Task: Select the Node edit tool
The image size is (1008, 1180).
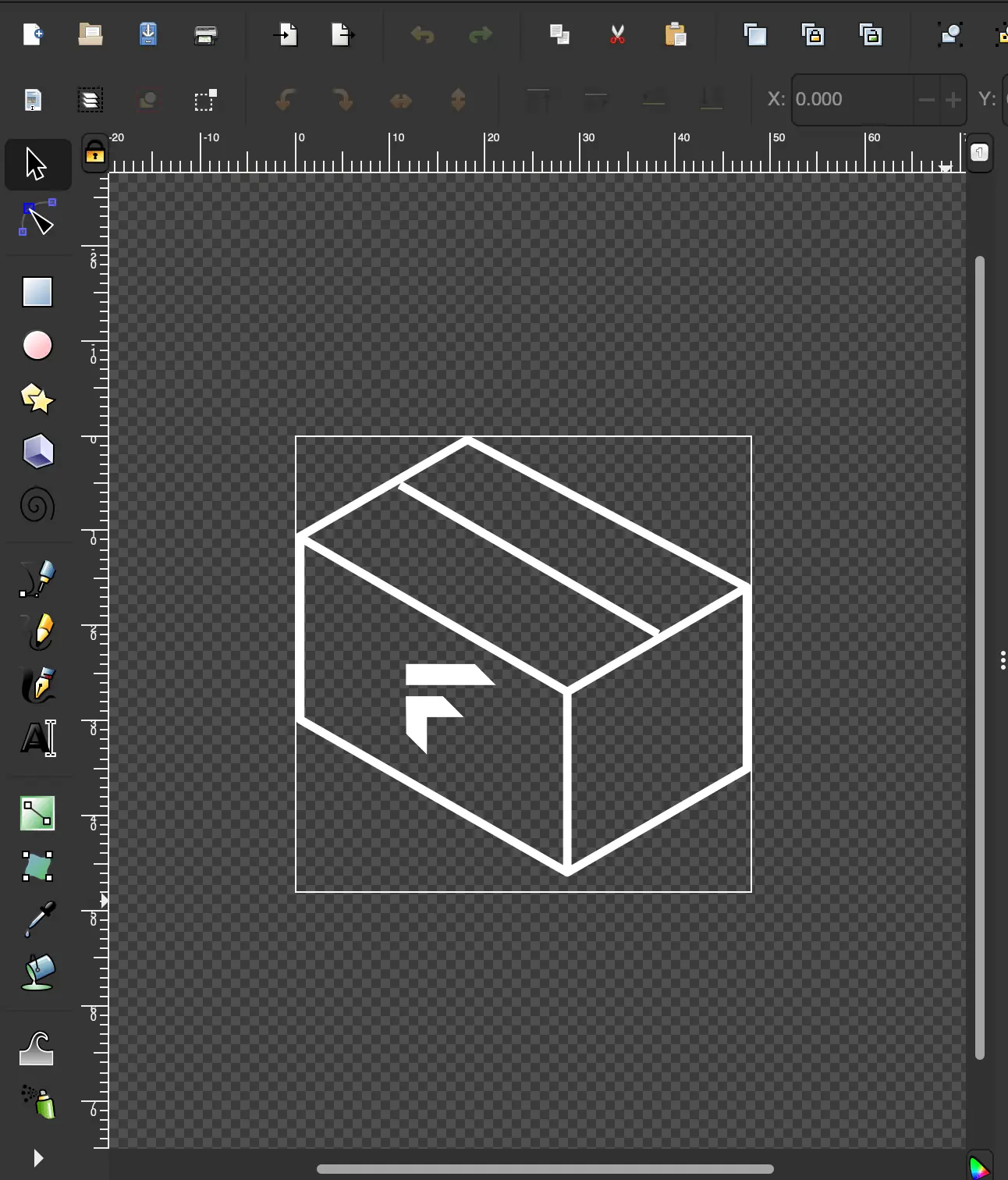Action: pyautogui.click(x=37, y=218)
